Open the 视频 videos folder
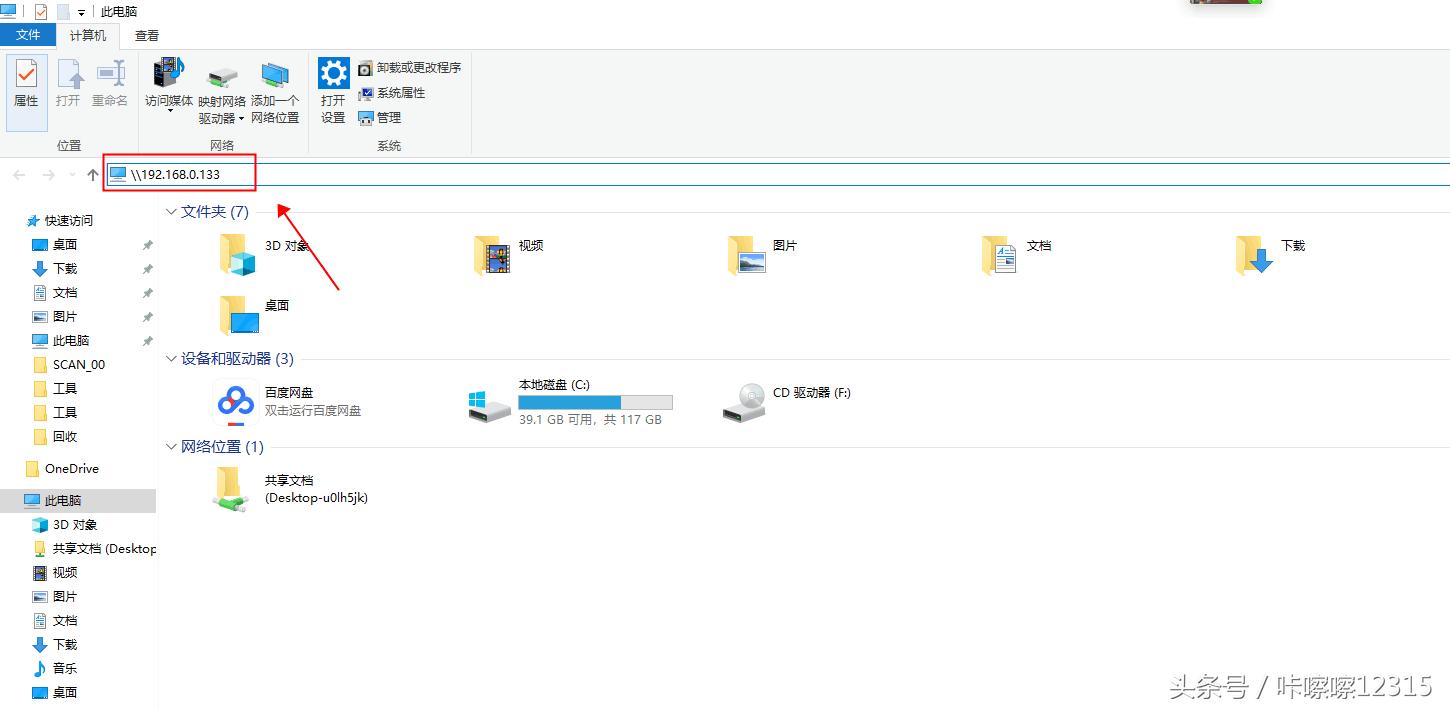The image size is (1450, 710). coord(492,256)
